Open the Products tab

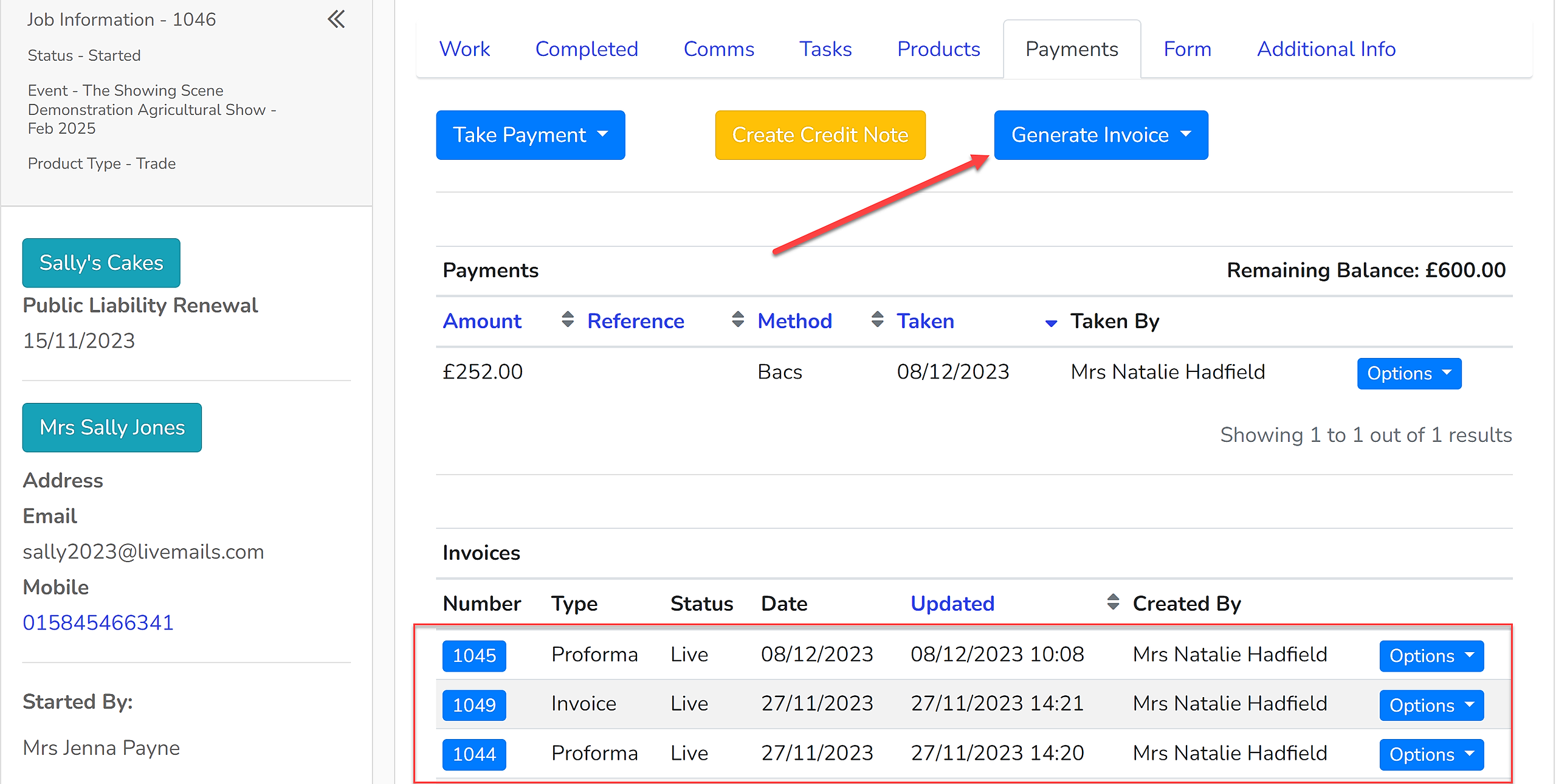[938, 49]
